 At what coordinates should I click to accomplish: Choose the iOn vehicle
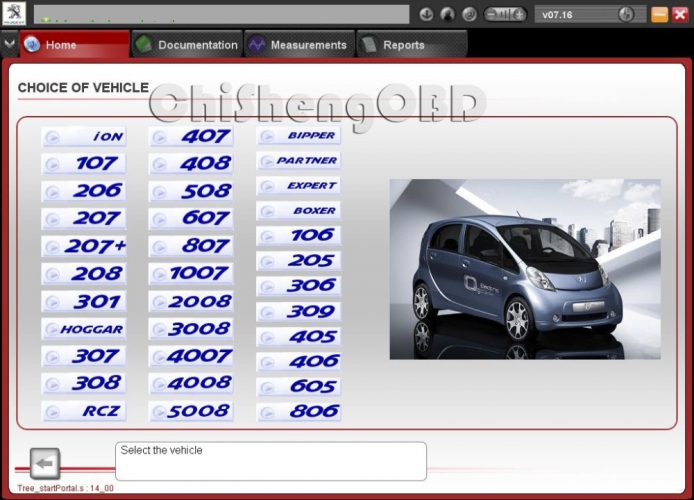pyautogui.click(x=84, y=136)
